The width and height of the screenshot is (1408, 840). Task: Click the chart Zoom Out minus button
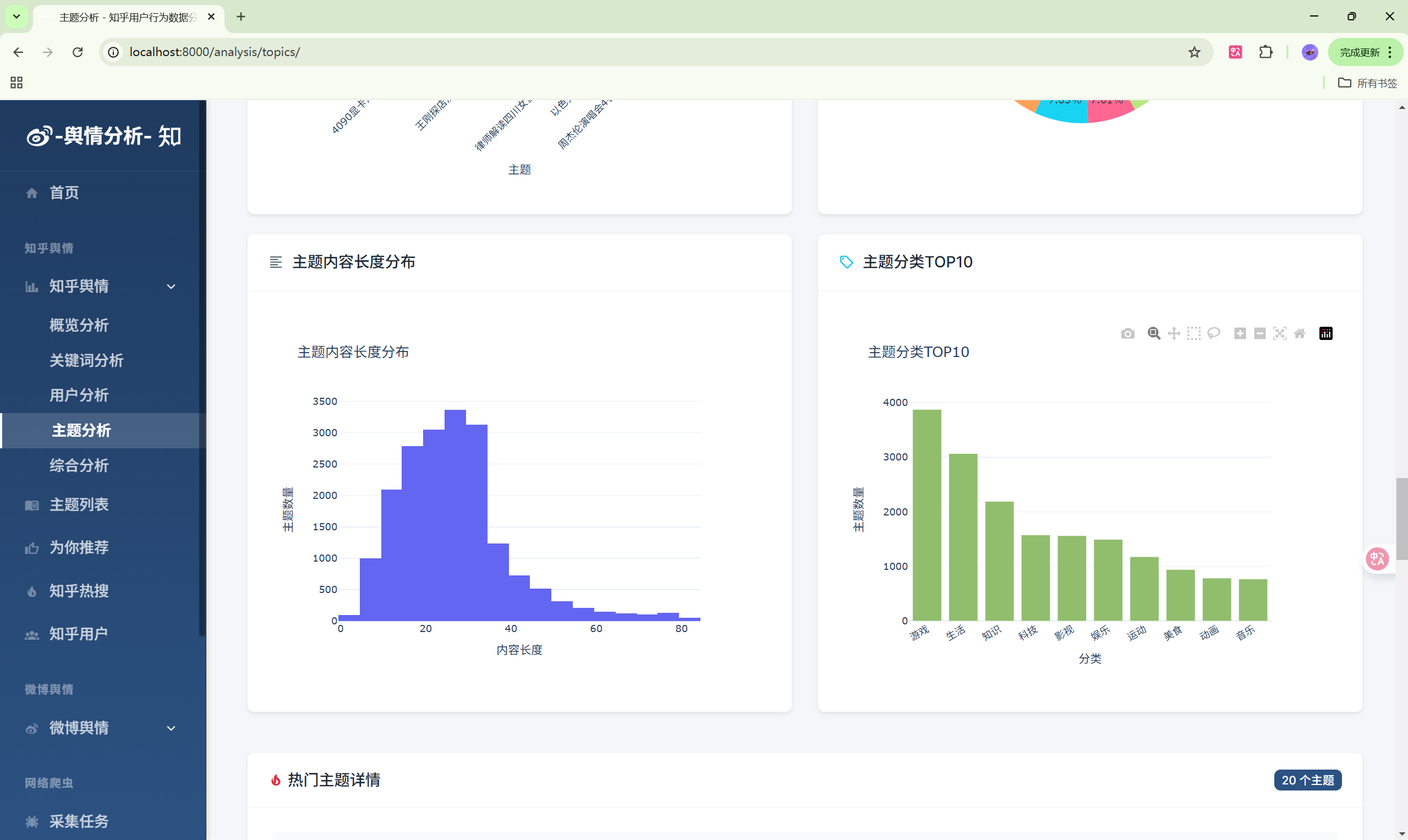[x=1259, y=333]
